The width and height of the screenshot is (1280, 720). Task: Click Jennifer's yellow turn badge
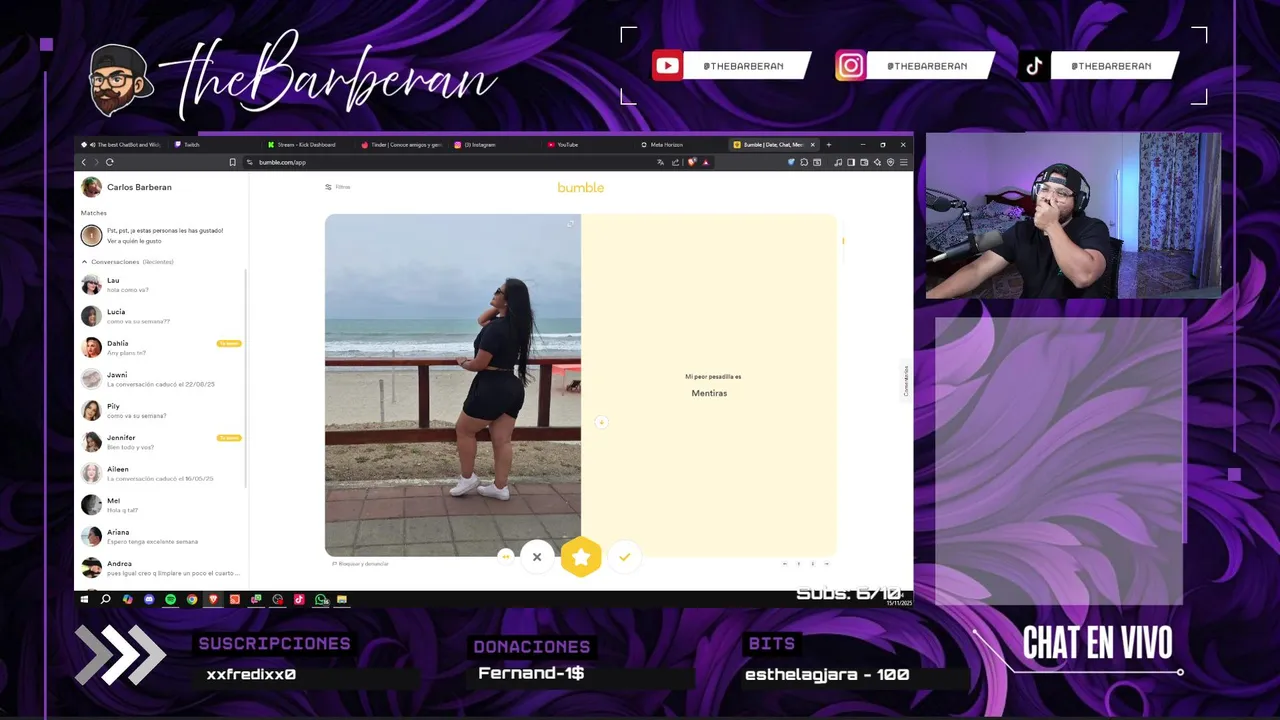point(229,438)
